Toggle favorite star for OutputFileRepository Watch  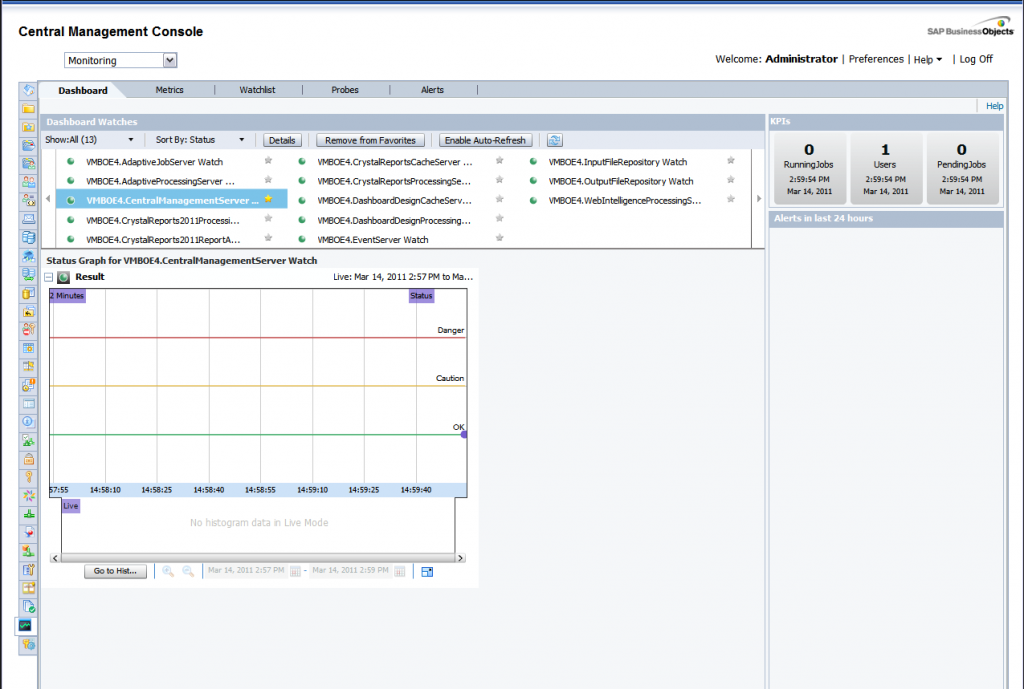(x=731, y=180)
